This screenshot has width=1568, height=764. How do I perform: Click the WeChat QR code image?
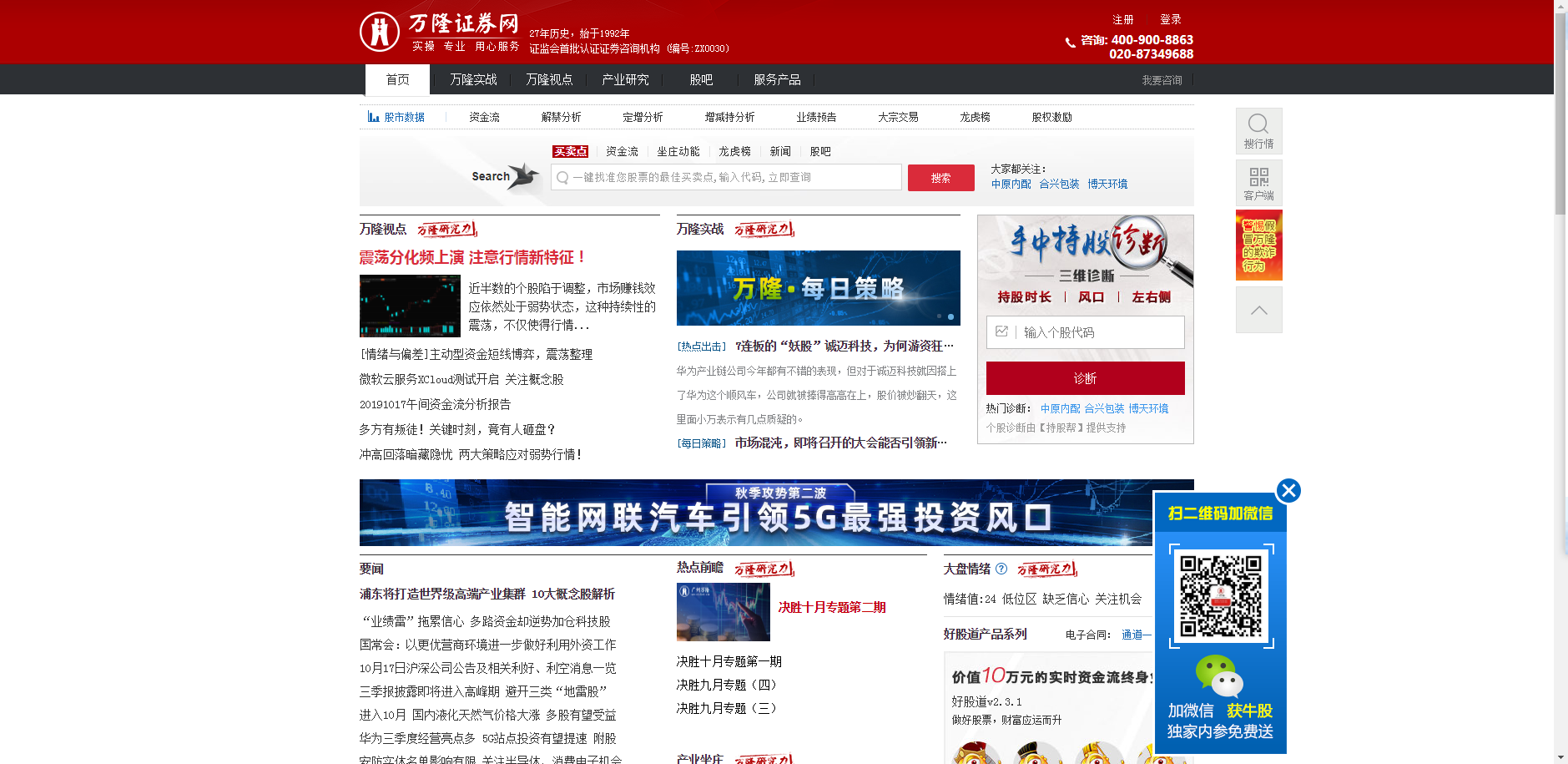click(1221, 596)
